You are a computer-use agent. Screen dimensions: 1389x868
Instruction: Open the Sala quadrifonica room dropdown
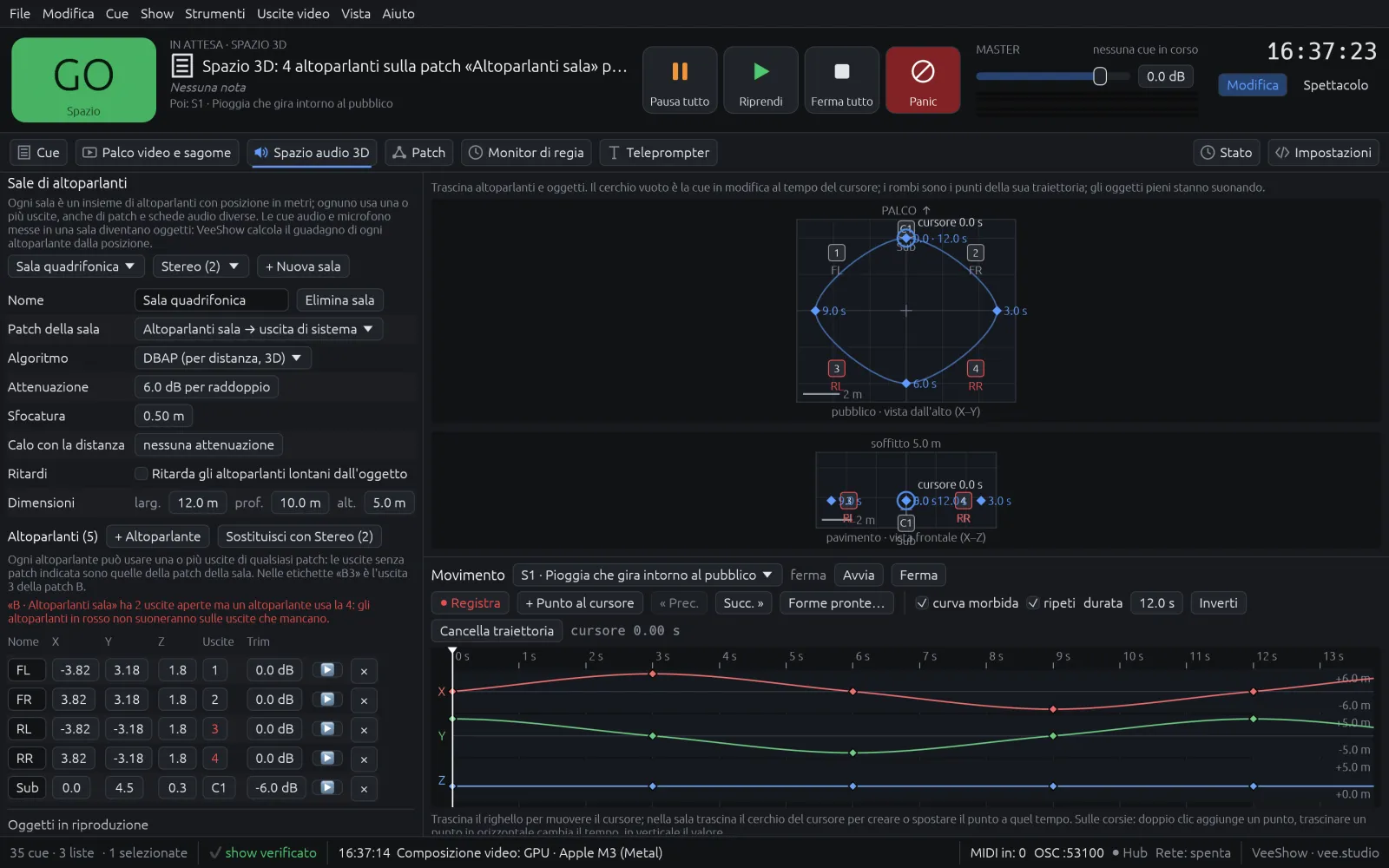coord(76,266)
